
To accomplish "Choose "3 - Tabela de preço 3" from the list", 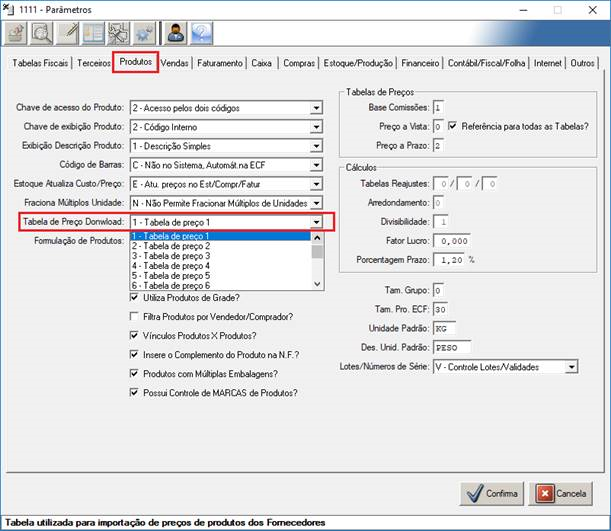I will [220, 256].
